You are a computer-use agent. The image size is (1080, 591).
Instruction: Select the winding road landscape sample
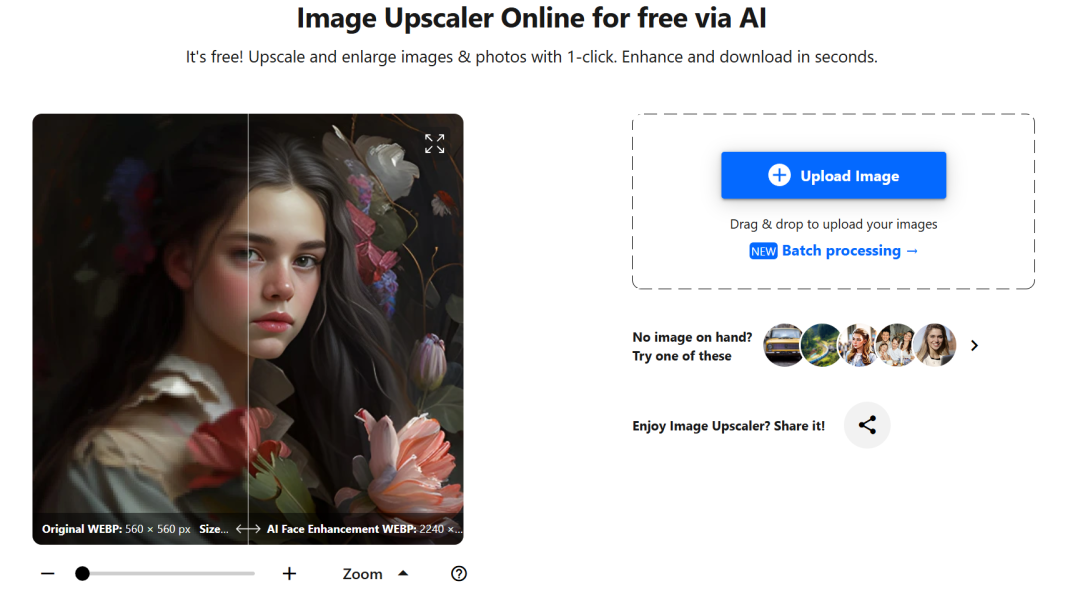tap(821, 345)
